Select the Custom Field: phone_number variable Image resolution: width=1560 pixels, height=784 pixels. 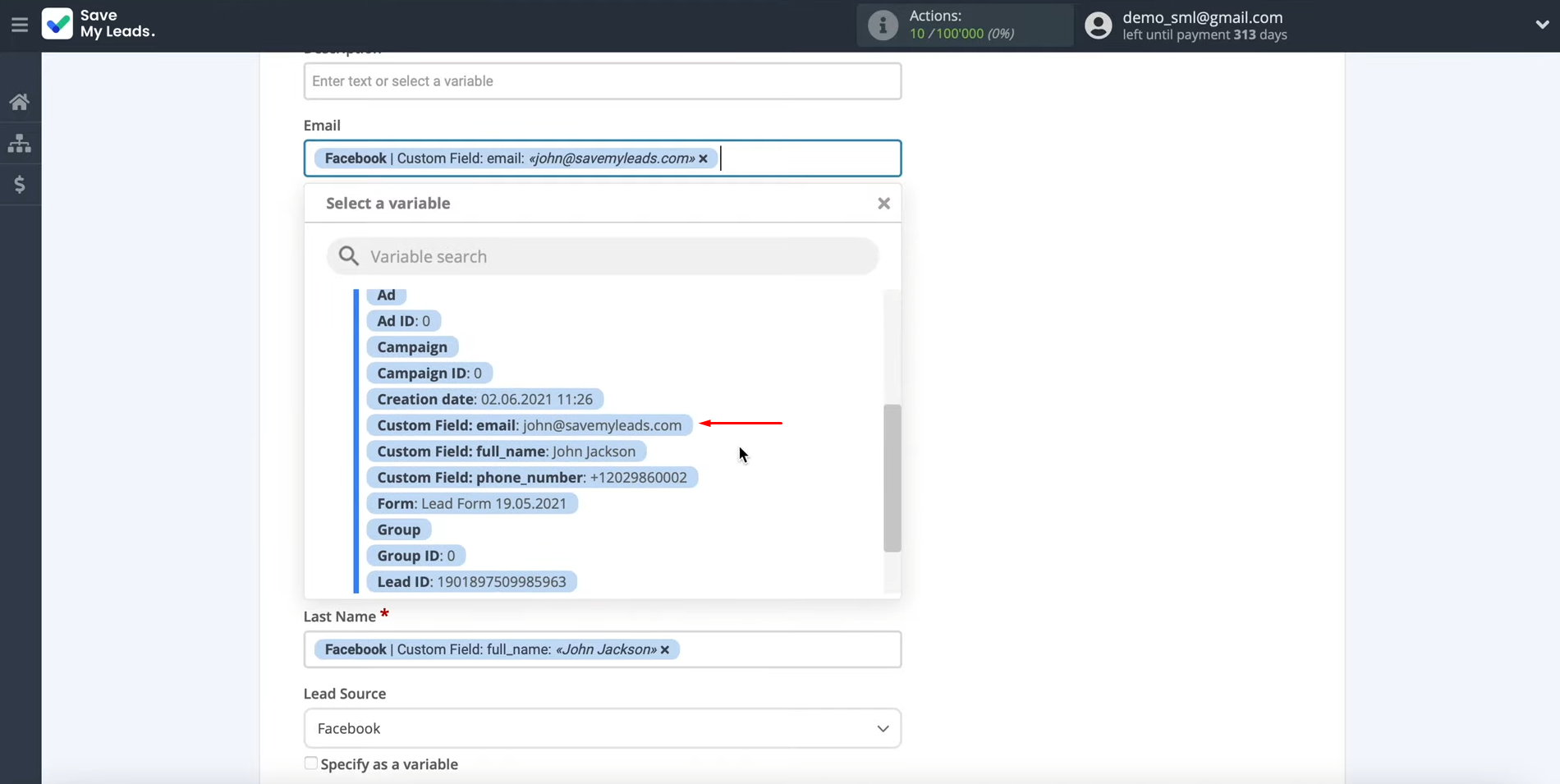[x=531, y=478]
